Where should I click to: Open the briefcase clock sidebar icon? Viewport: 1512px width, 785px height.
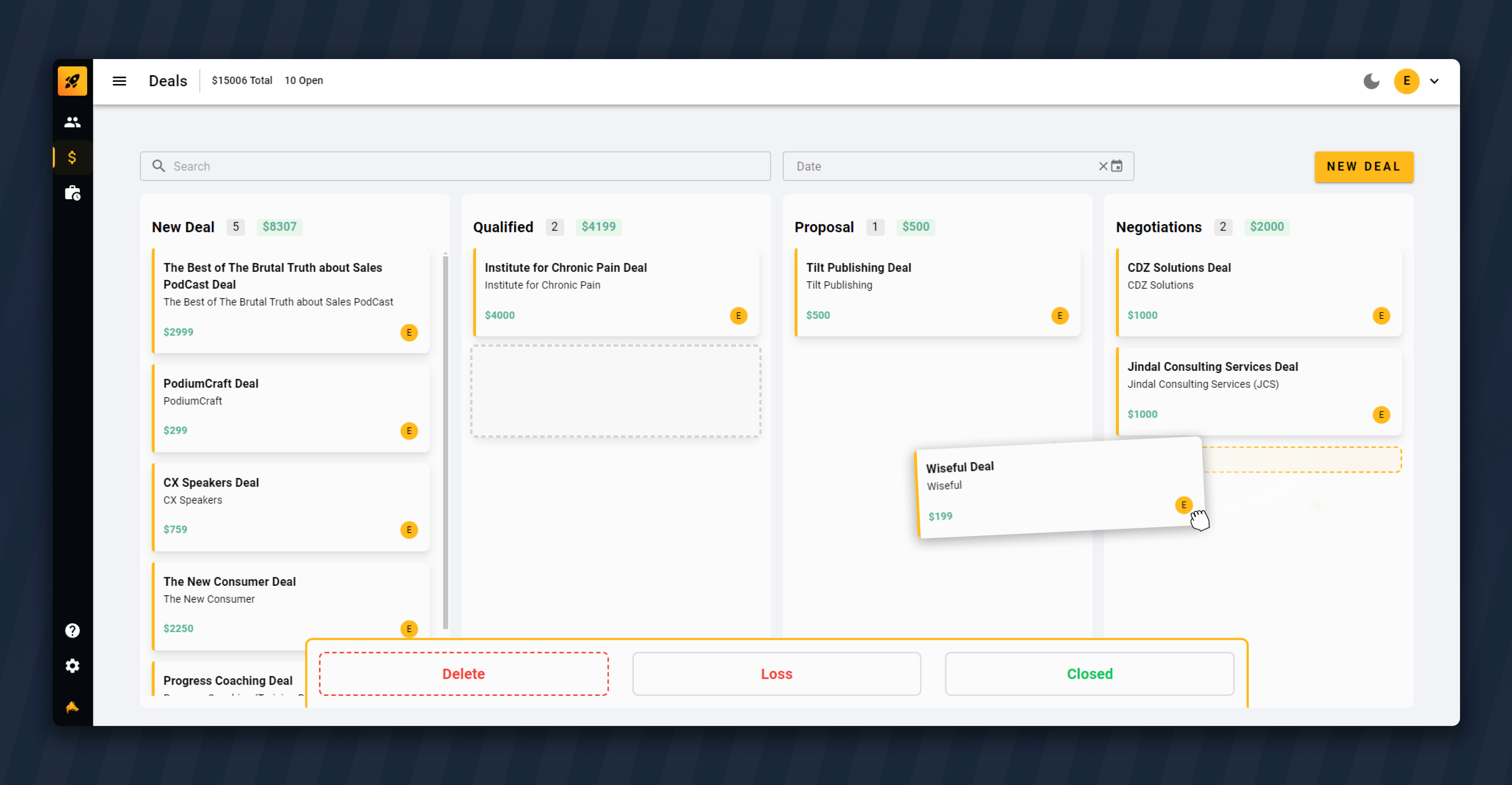pyautogui.click(x=72, y=193)
